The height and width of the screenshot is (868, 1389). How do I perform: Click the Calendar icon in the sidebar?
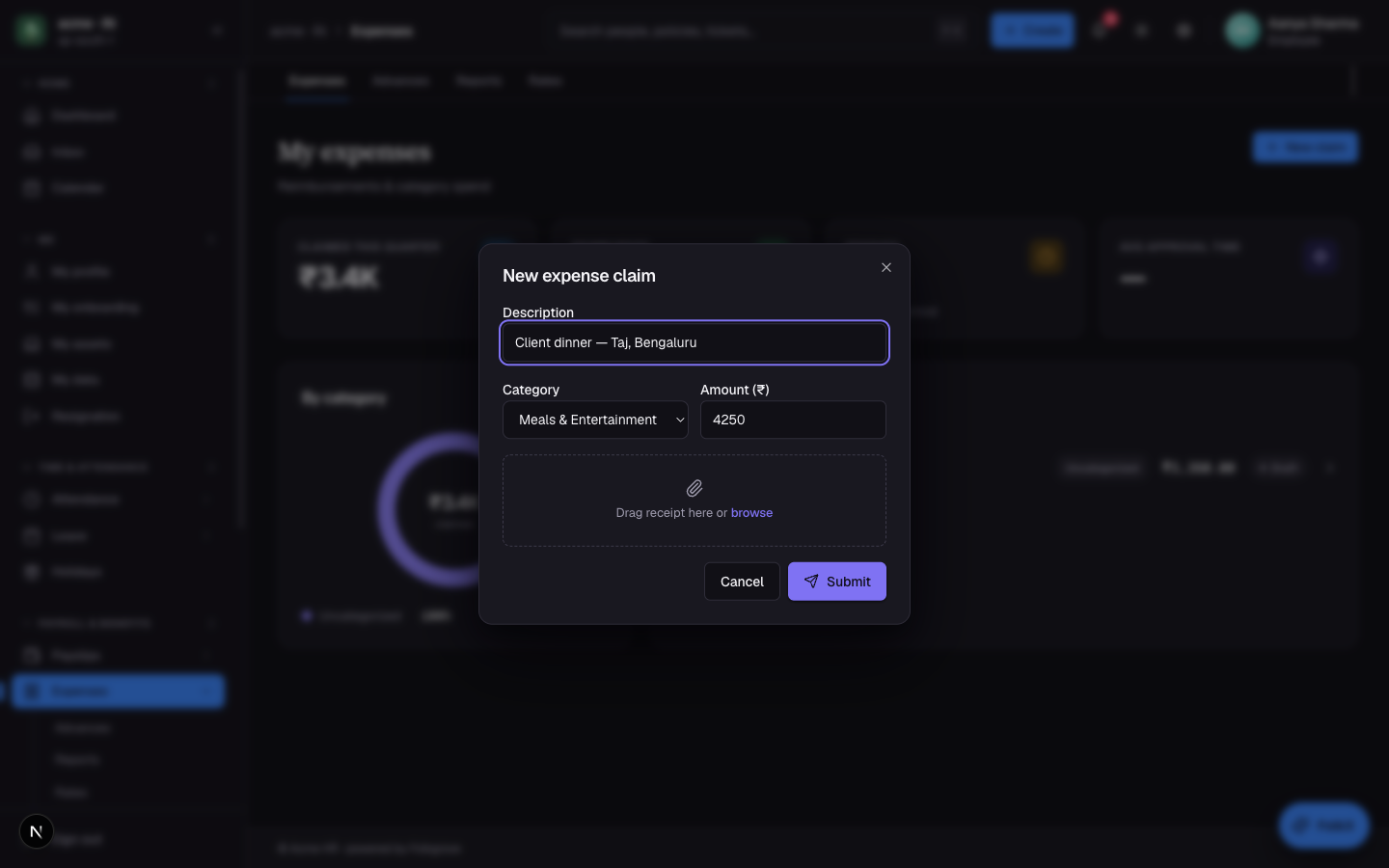[32, 187]
